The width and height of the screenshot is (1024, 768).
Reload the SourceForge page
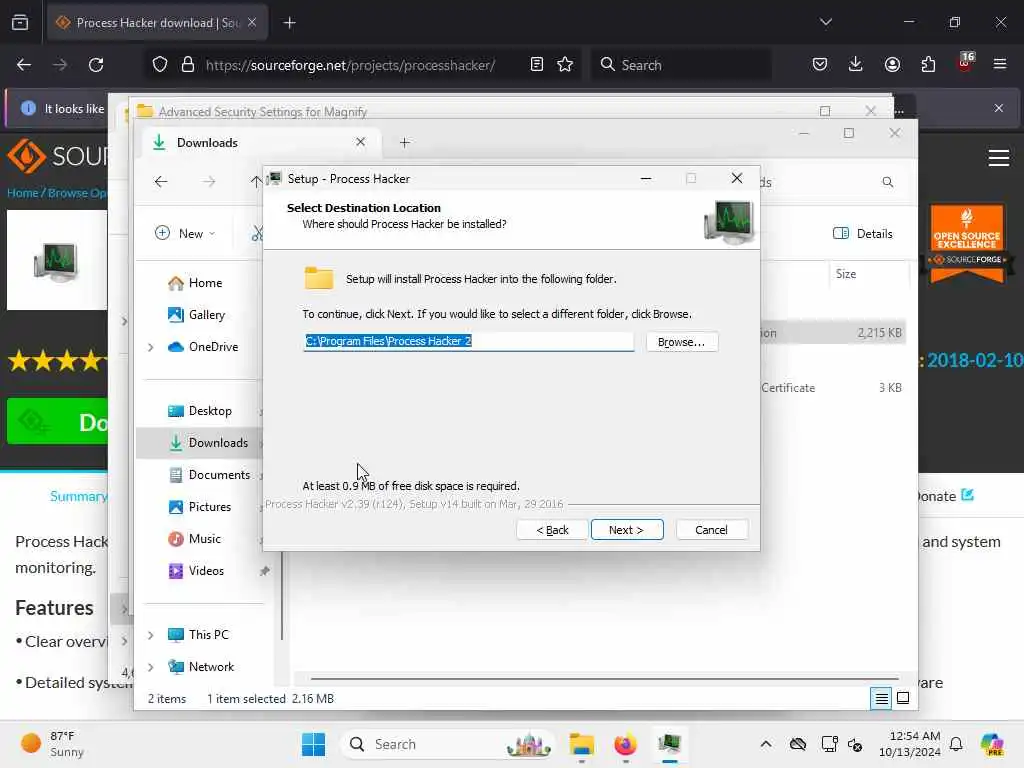pyautogui.click(x=96, y=65)
